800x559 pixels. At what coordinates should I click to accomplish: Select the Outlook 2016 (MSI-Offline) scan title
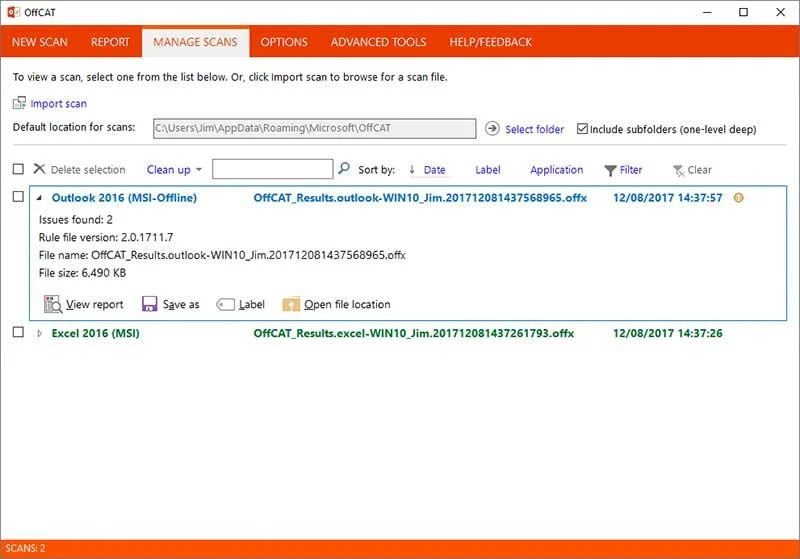click(x=124, y=197)
